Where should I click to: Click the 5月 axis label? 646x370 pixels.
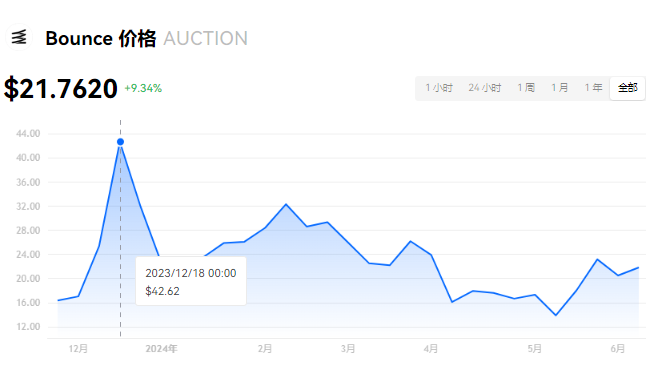[x=535, y=349]
